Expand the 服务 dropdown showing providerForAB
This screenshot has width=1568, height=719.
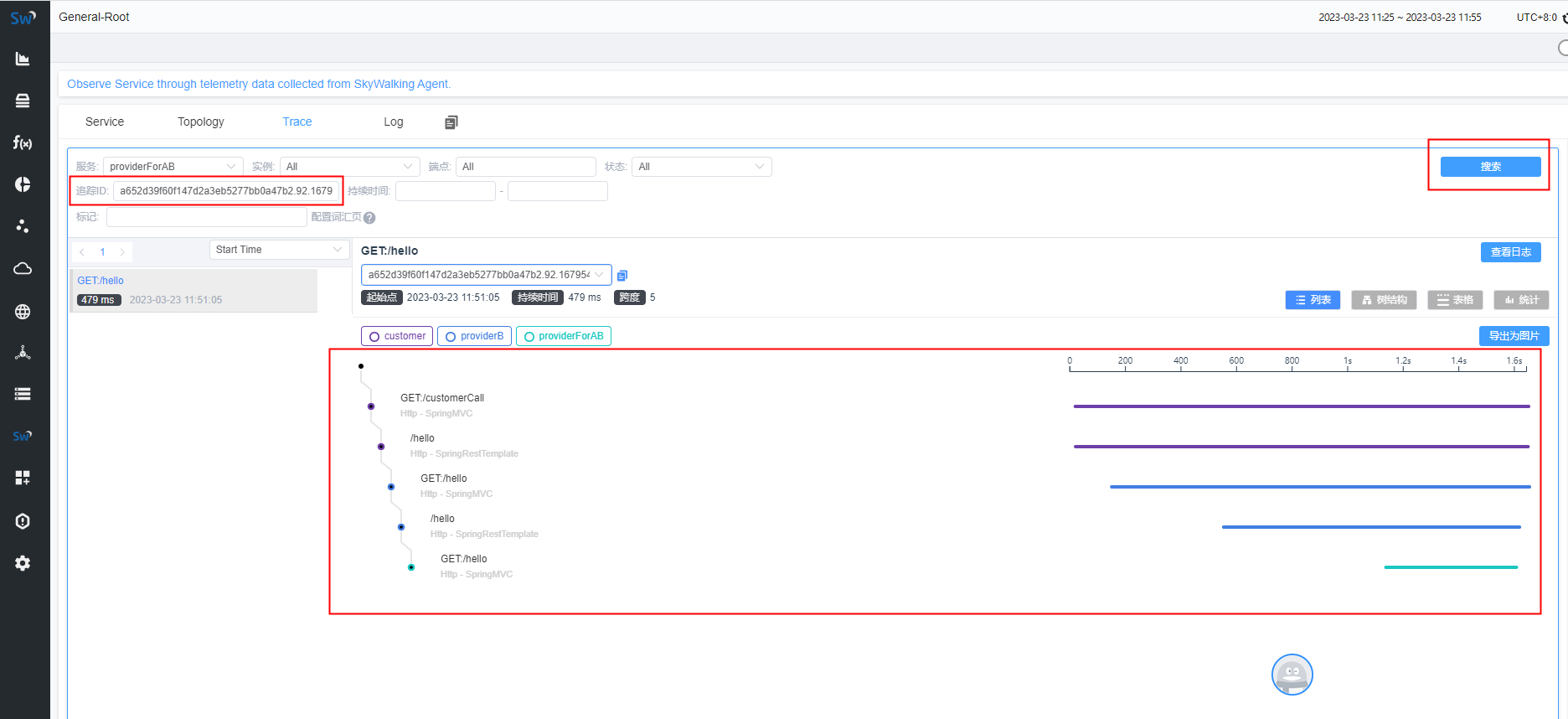[173, 167]
